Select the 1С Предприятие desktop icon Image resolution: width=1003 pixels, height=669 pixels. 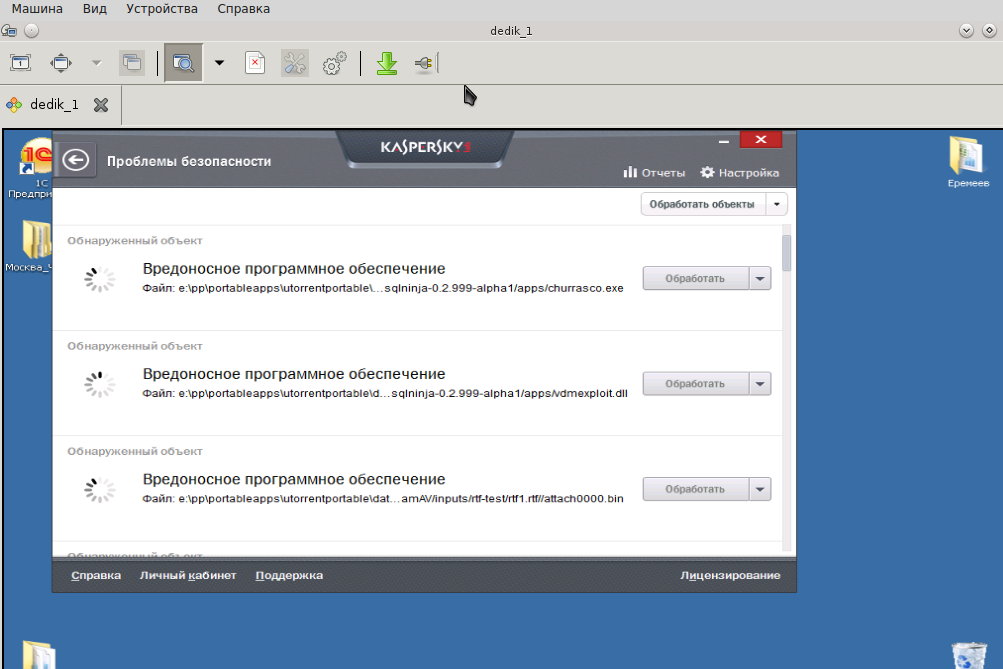[31, 168]
